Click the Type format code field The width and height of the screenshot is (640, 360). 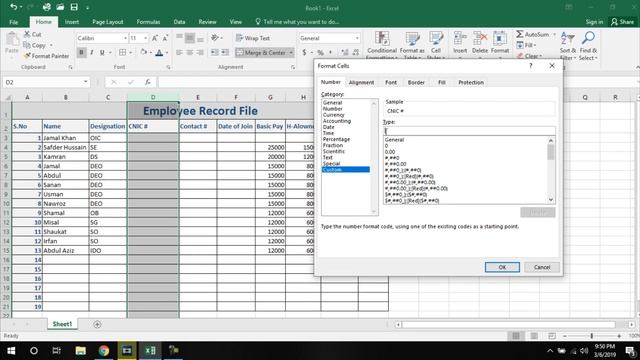point(469,131)
